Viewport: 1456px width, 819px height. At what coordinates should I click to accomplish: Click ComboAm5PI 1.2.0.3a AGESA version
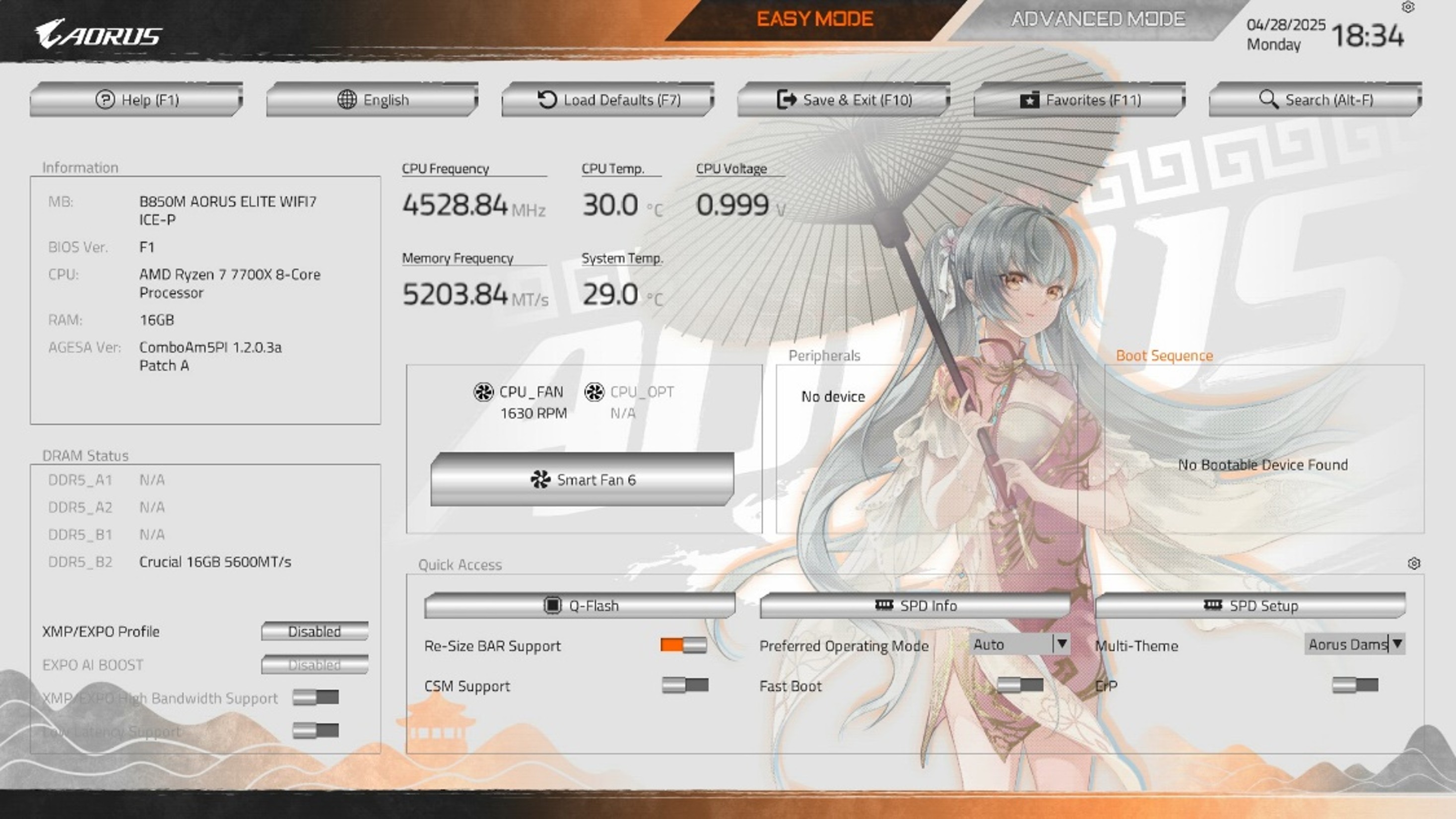(x=210, y=356)
